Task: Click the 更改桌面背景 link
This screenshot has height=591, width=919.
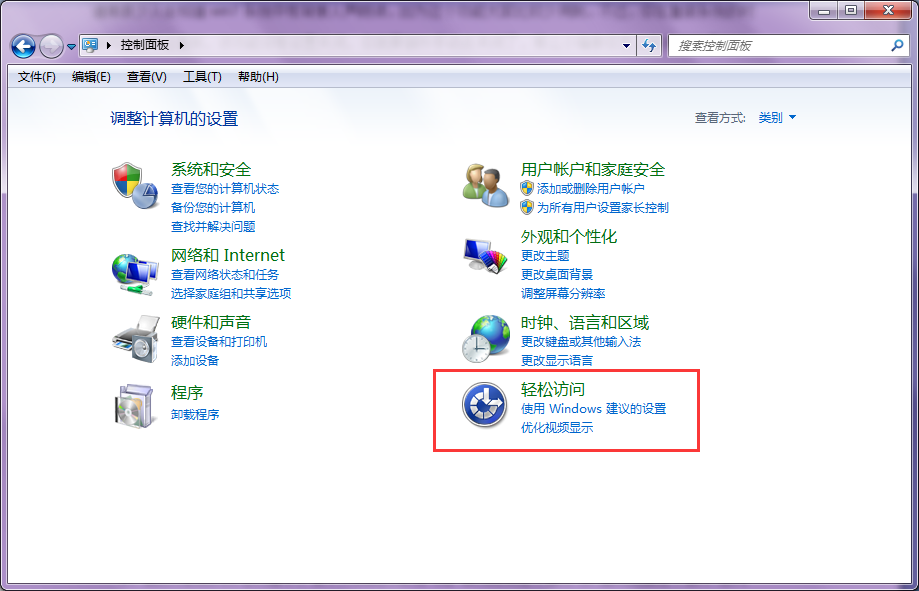Action: click(x=557, y=274)
